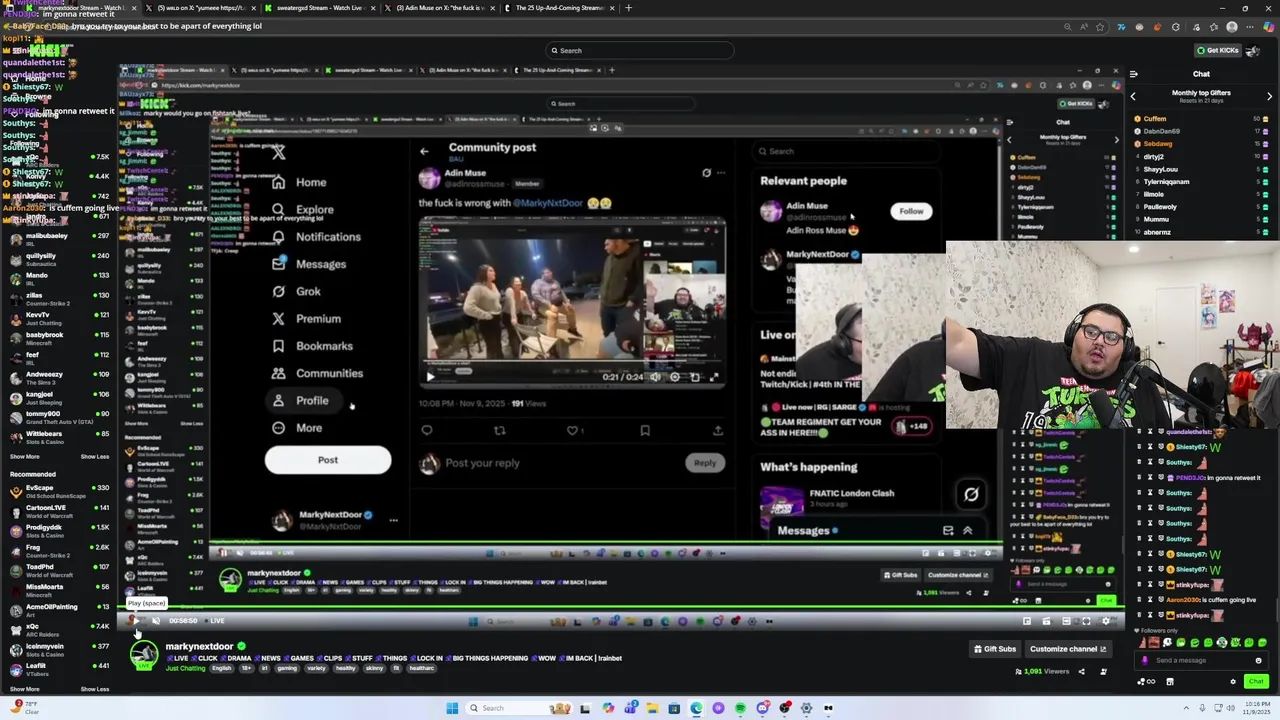Open Notifications in streamed X sidebar
The height and width of the screenshot is (720, 1280).
316,237
